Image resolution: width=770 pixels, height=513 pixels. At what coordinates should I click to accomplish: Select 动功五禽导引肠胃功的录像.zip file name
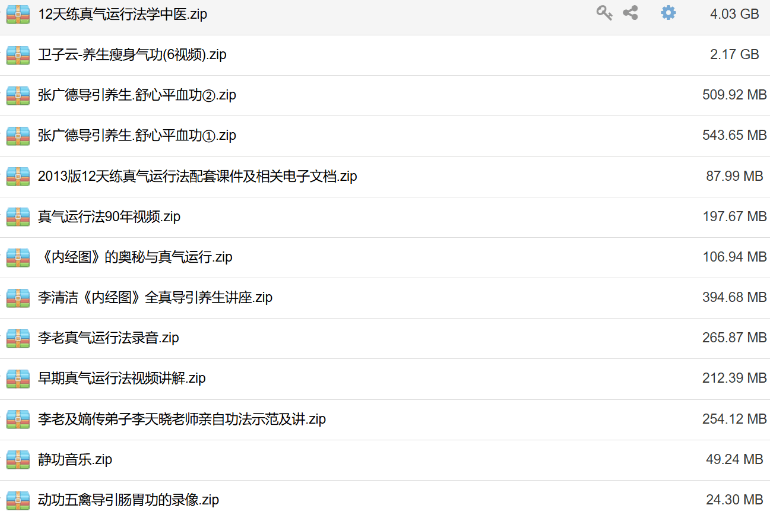128,500
